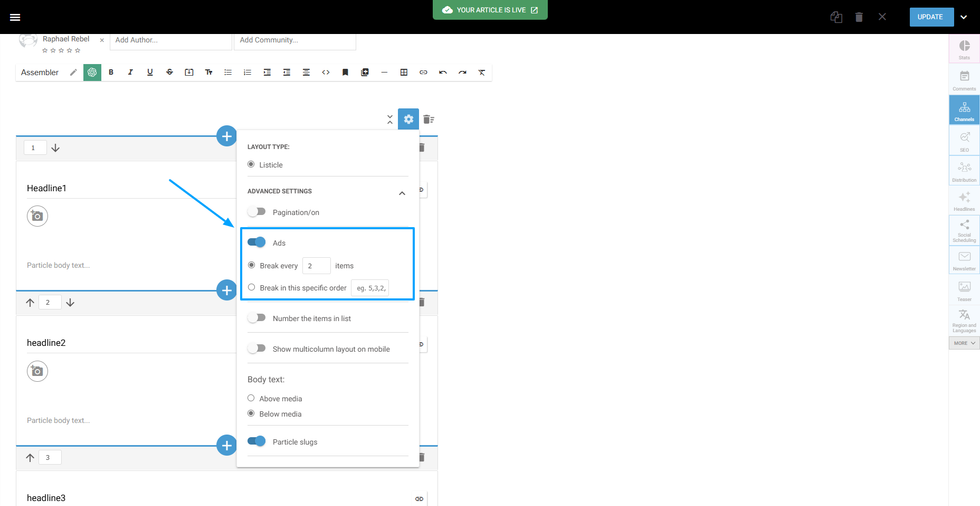Open the SEO sidebar panel
Viewport: 980px width, 506px height.
964,141
